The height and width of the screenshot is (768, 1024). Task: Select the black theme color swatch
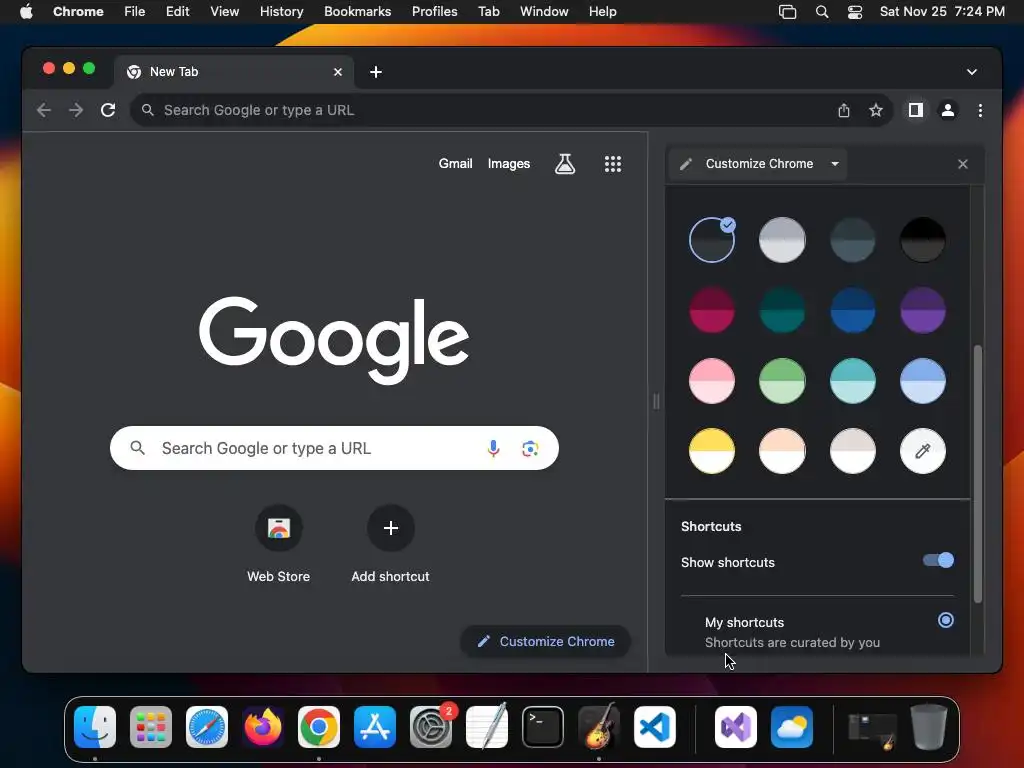pyautogui.click(x=923, y=240)
